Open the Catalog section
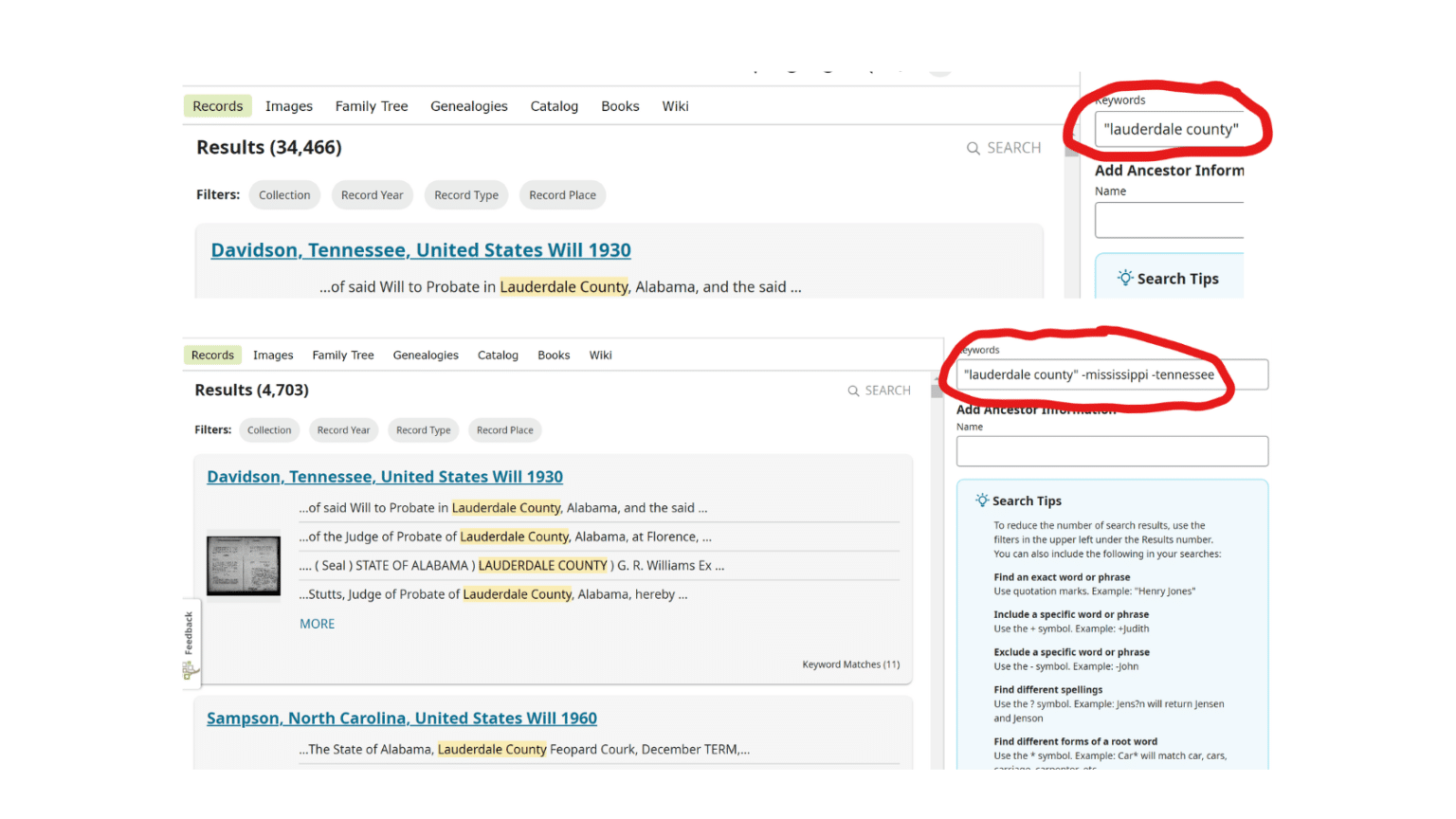The width and height of the screenshot is (1456, 819). click(x=498, y=355)
